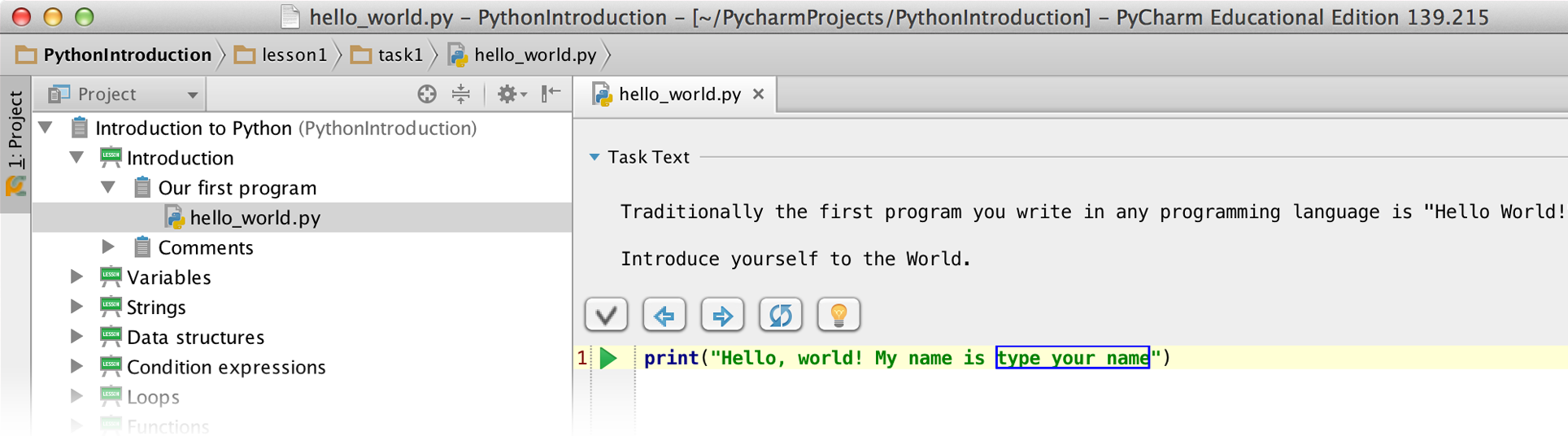Click the collapse all icon in Project panel

(461, 94)
